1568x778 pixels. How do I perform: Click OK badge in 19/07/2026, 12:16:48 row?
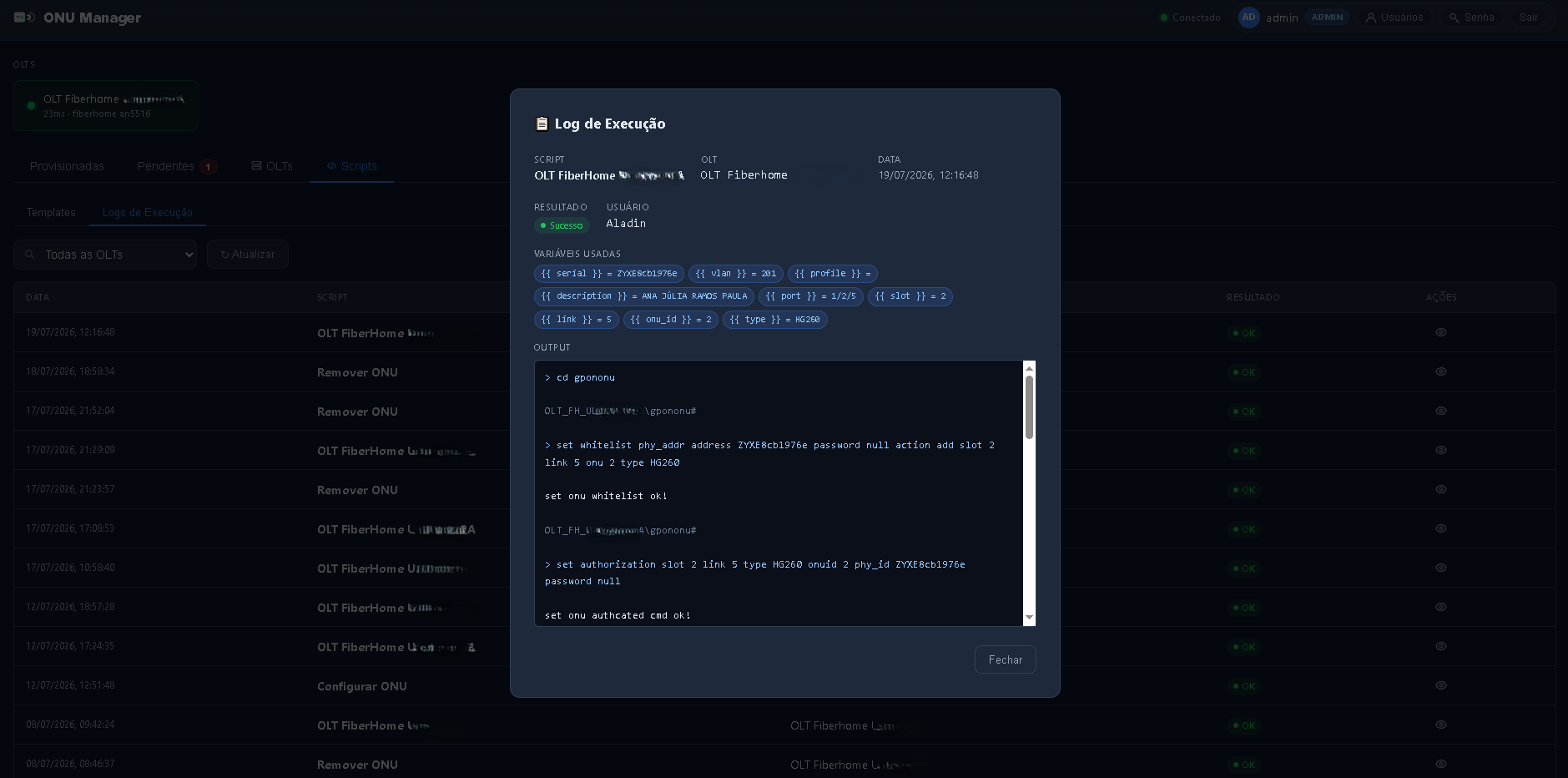[x=1243, y=333]
